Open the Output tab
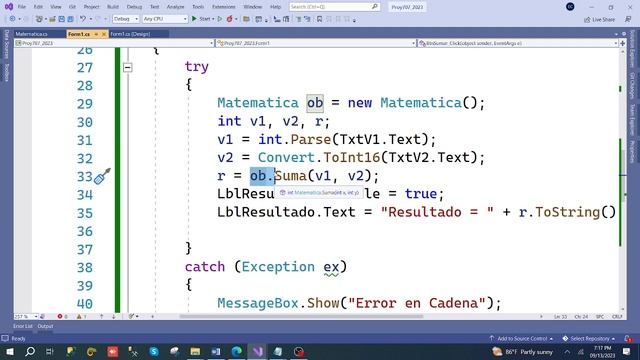The image size is (640, 360). click(45, 326)
